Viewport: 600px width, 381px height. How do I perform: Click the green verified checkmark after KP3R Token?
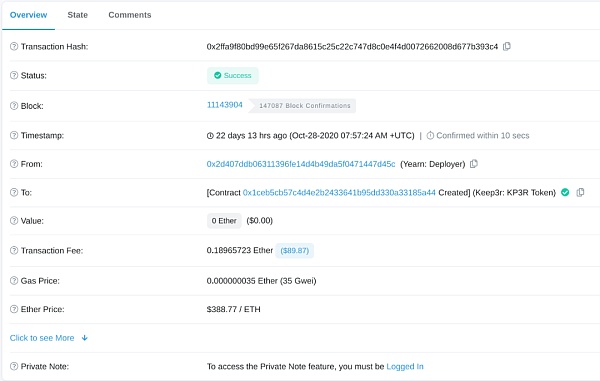pos(565,192)
